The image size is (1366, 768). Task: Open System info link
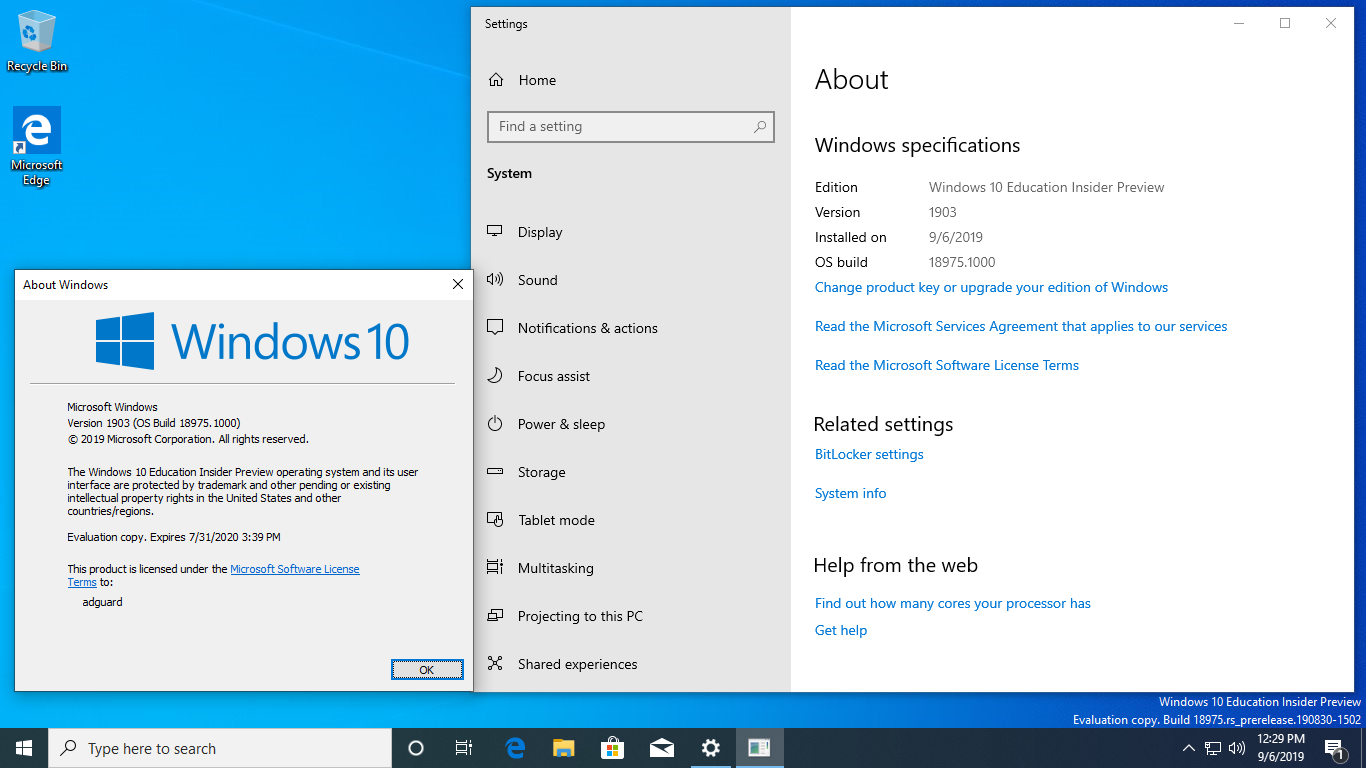coord(850,493)
